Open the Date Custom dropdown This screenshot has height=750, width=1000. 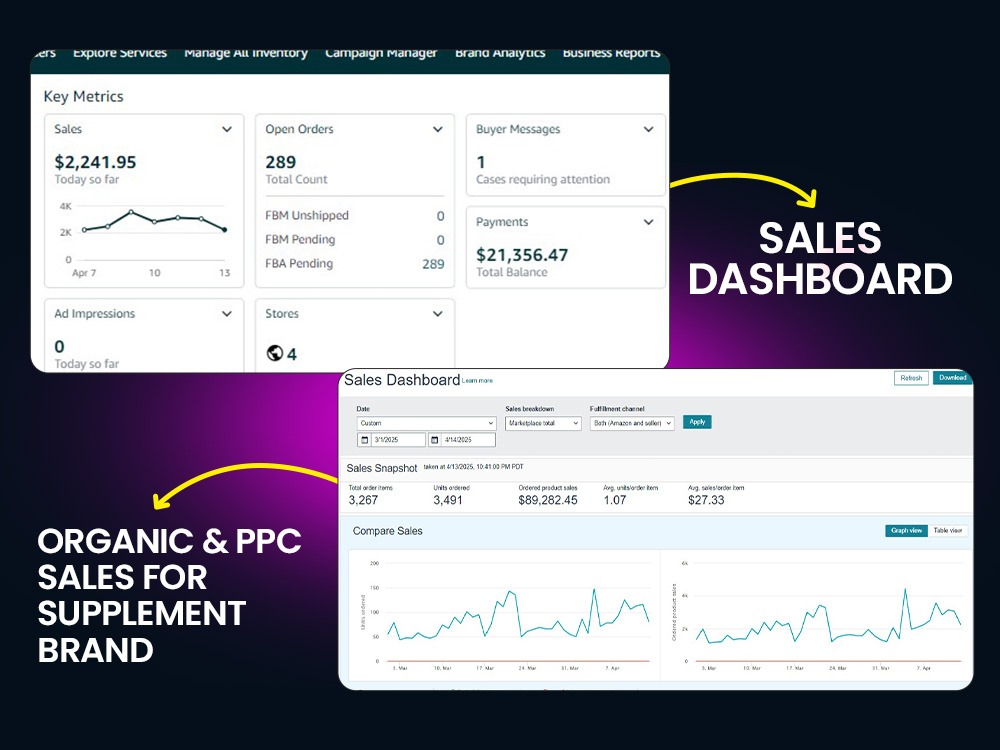pyautogui.click(x=427, y=423)
